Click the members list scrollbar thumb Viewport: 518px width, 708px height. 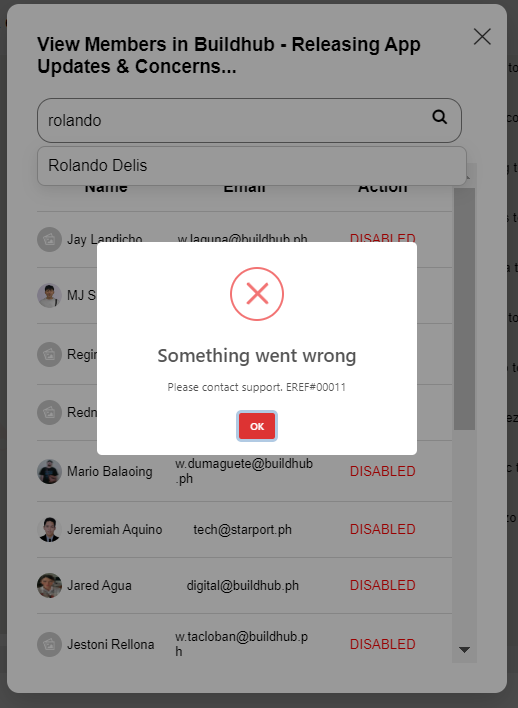point(464,309)
